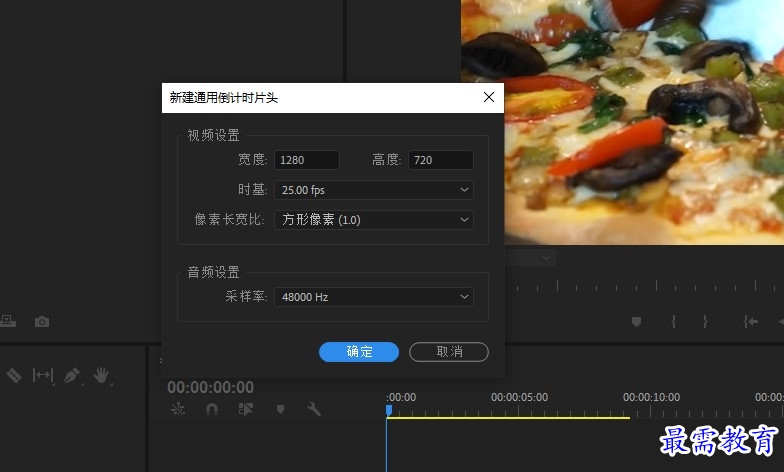
Task: Open the 采样率 48000 Hz dropdown
Action: click(374, 297)
